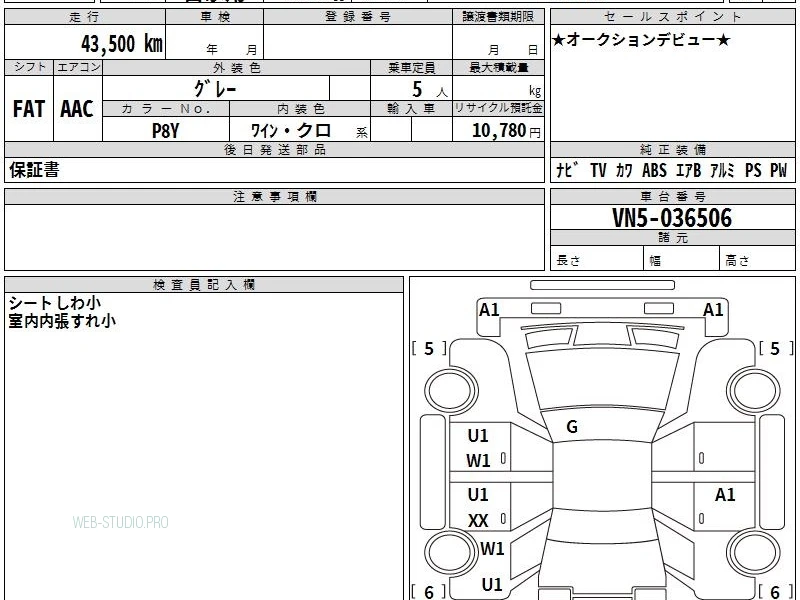This screenshot has height=600, width=800.
Task: Click the セールスポイント section header
Action: click(x=672, y=17)
